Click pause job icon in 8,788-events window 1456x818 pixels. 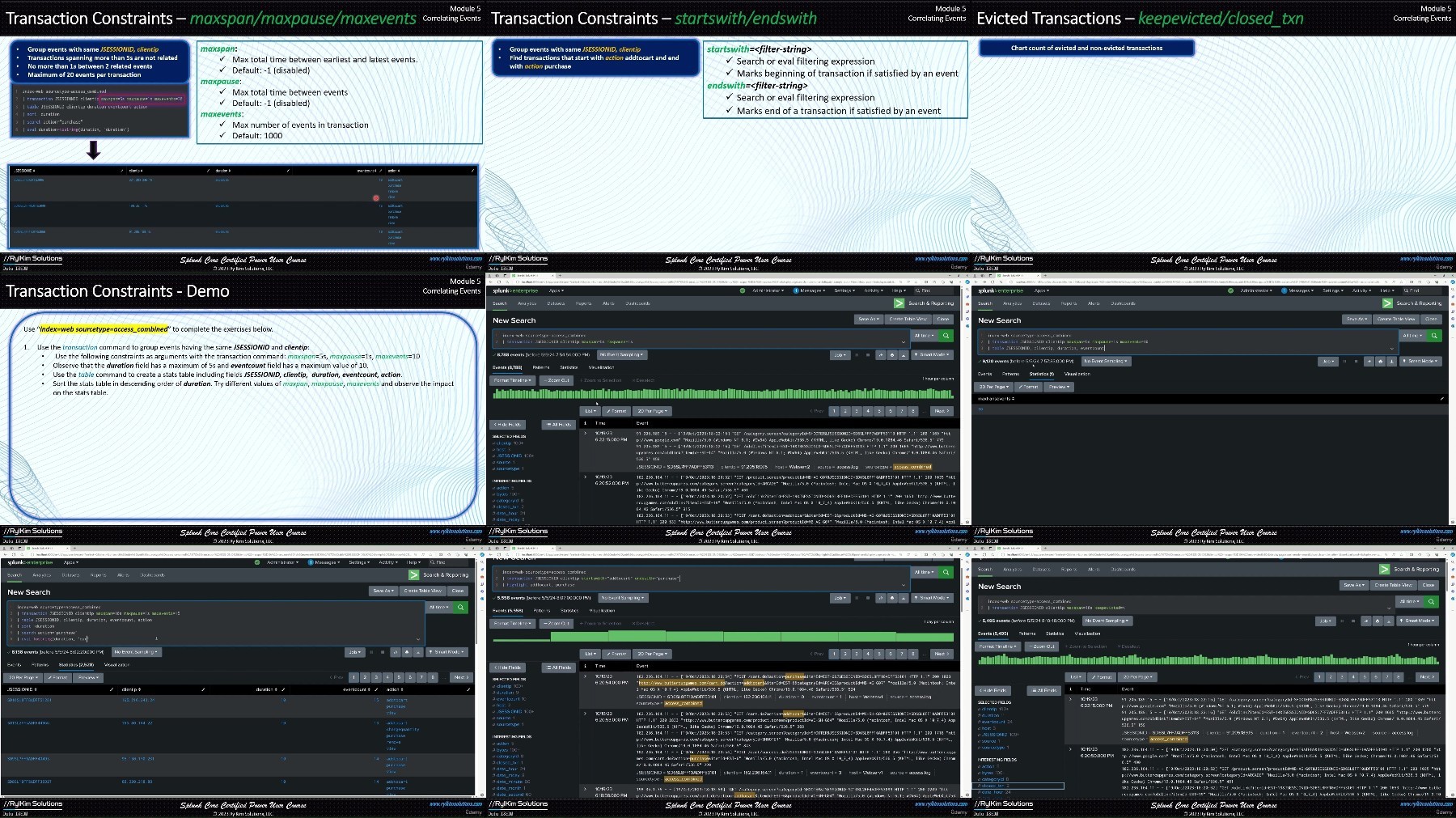pyautogui.click(x=857, y=354)
